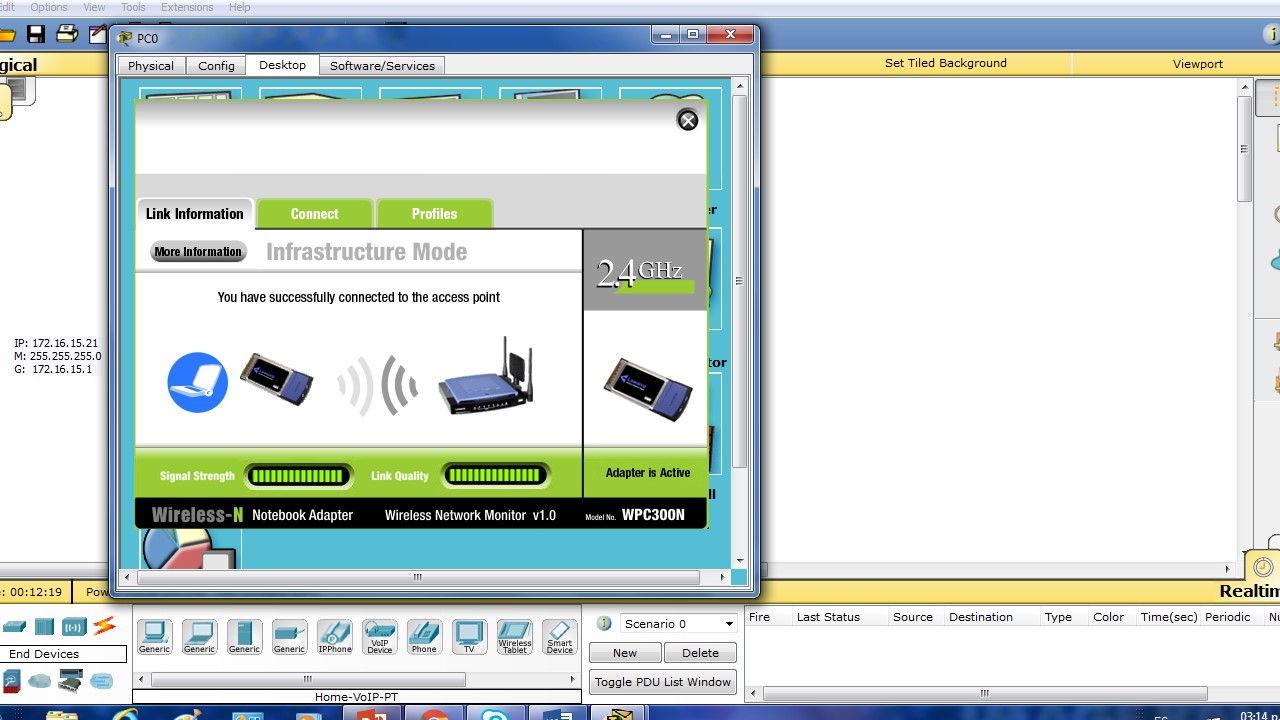Select the Generic laptop device

199,637
